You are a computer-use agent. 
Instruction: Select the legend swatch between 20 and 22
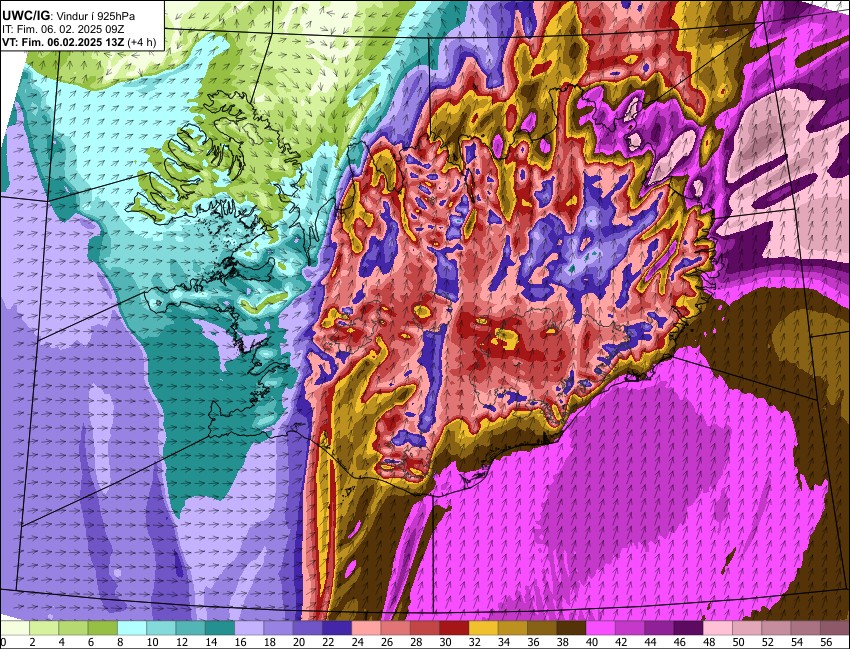[308, 628]
